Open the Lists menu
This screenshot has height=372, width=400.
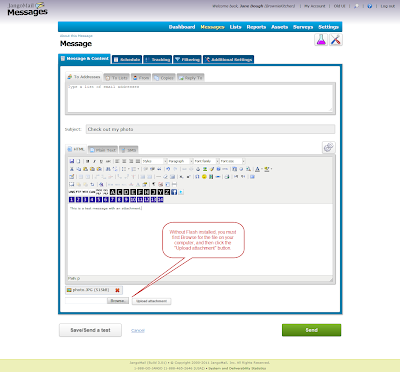click(235, 27)
